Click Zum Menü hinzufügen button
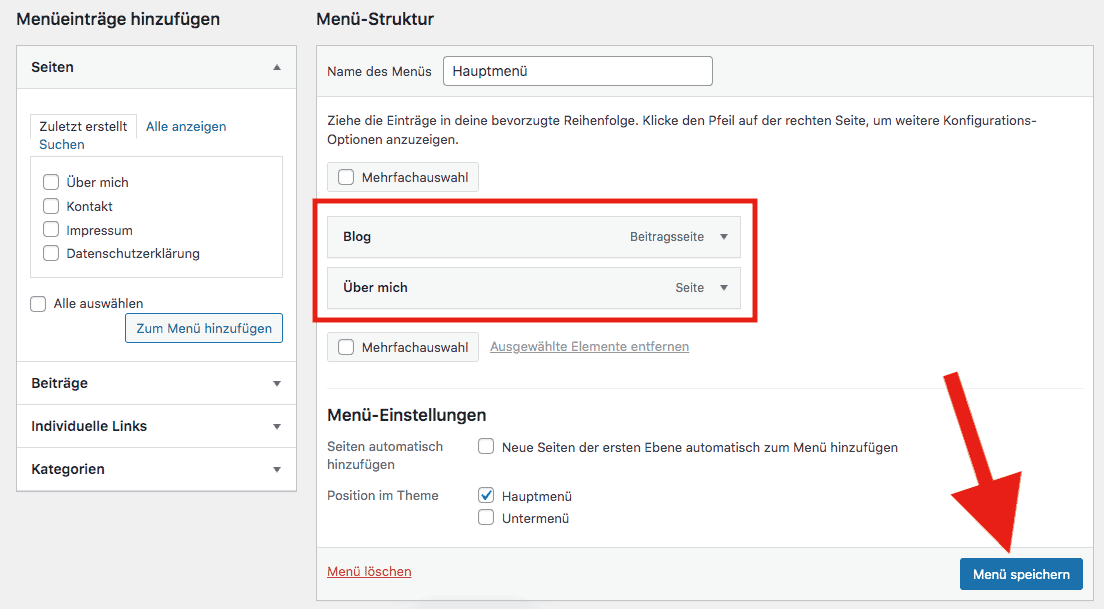The height and width of the screenshot is (609, 1104). pyautogui.click(x=204, y=328)
